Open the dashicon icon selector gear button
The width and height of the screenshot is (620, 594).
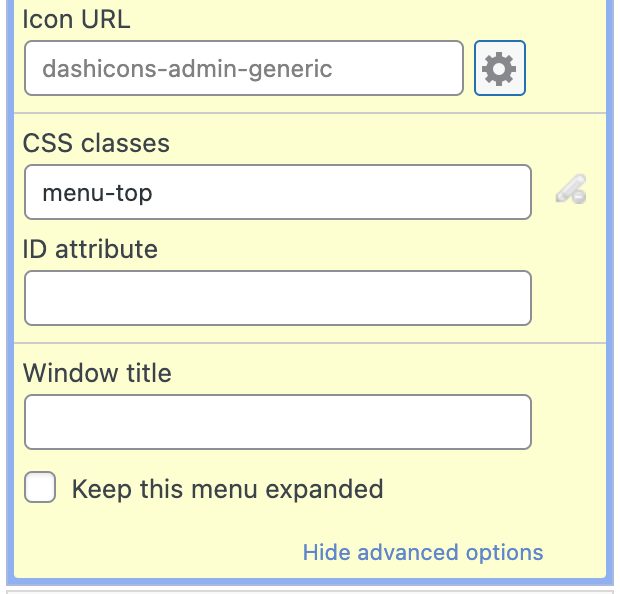500,69
